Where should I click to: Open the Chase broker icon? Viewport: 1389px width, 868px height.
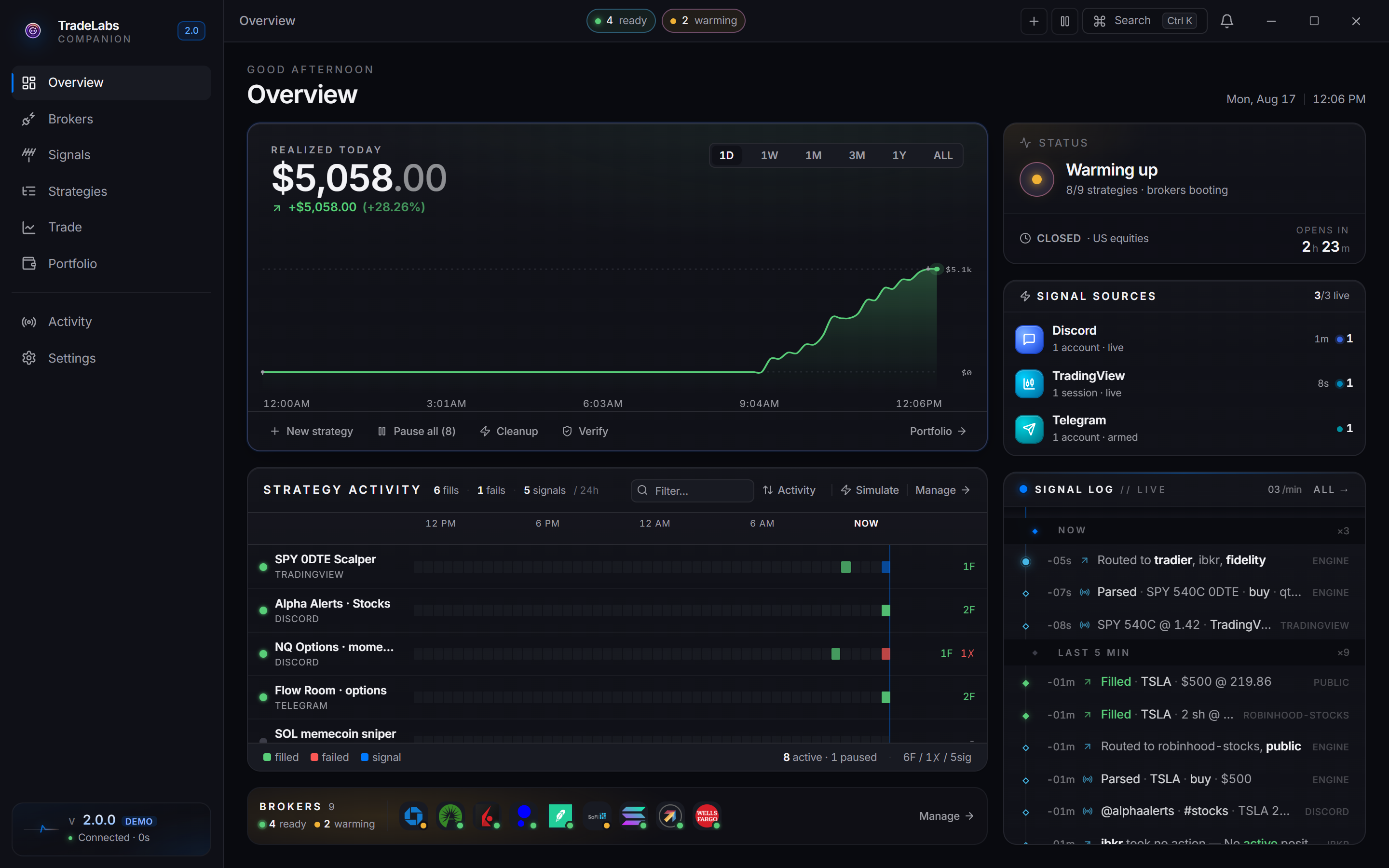(414, 816)
